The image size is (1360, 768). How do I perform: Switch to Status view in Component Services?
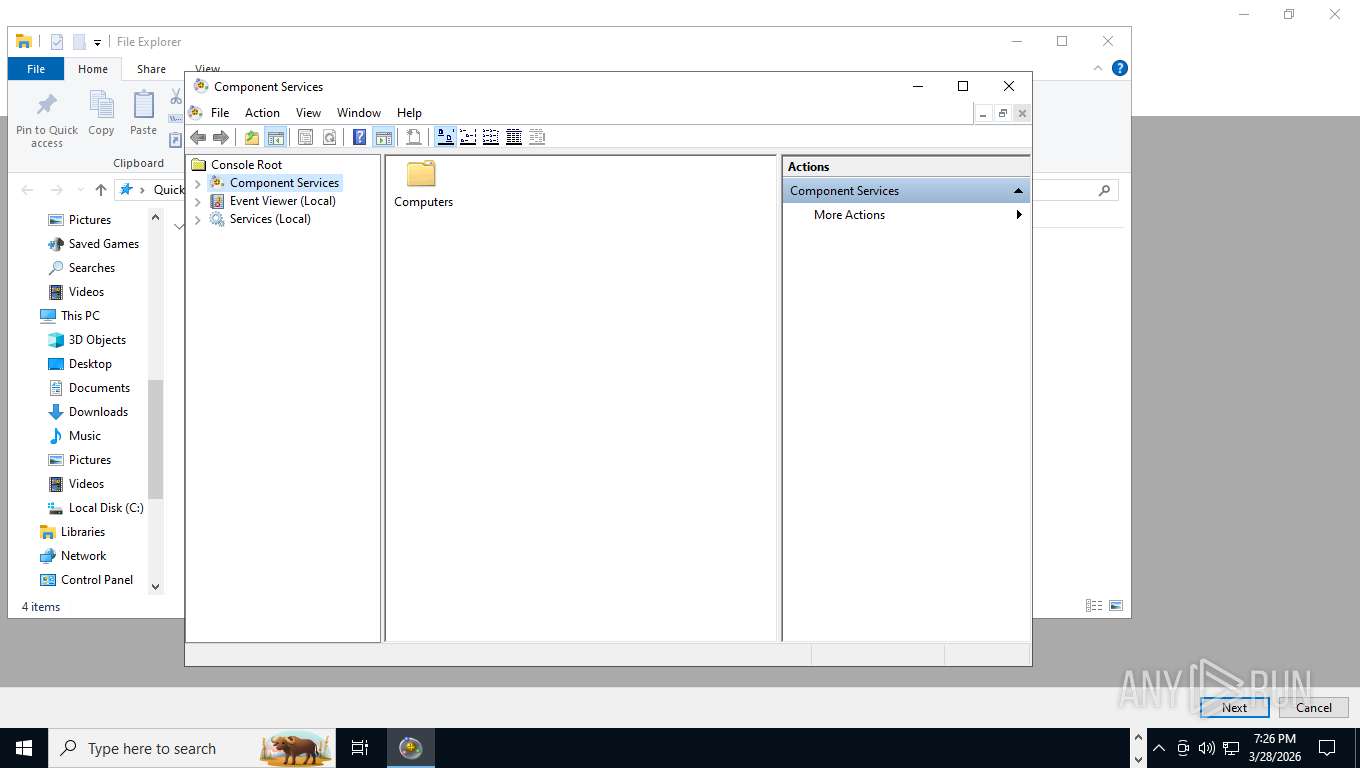[537, 137]
